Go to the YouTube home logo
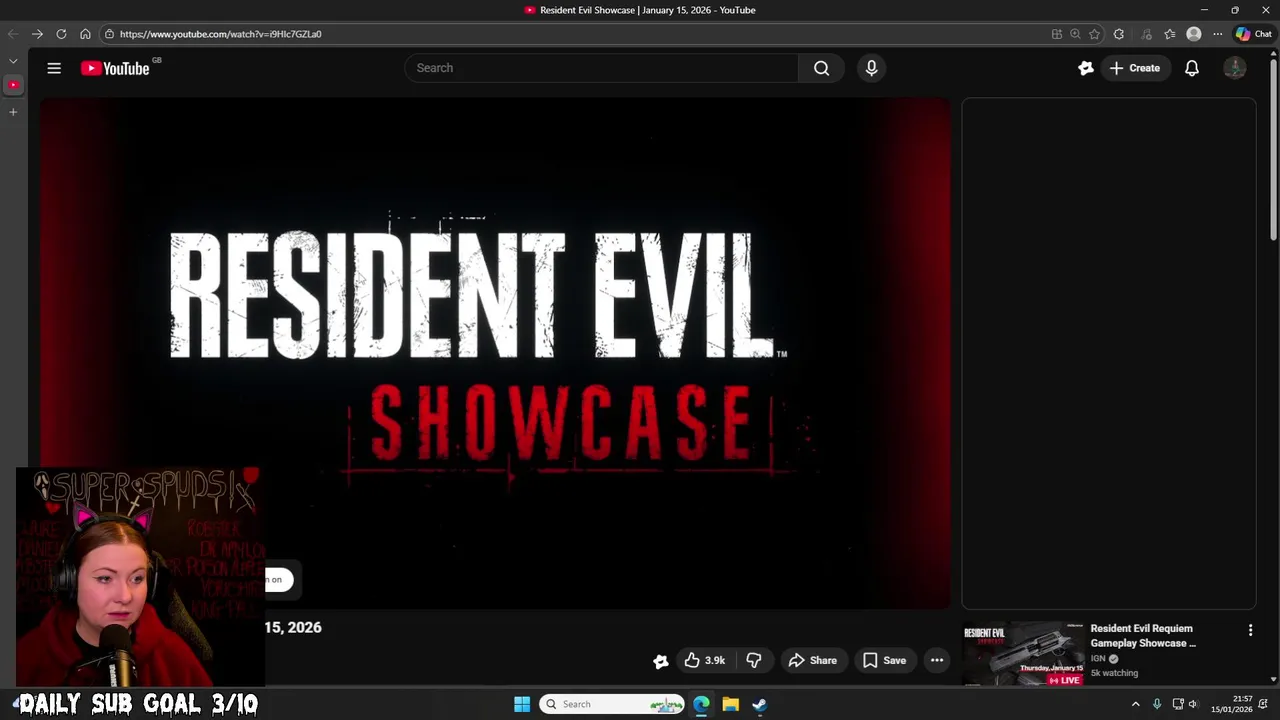Image resolution: width=1280 pixels, height=720 pixels. point(115,68)
